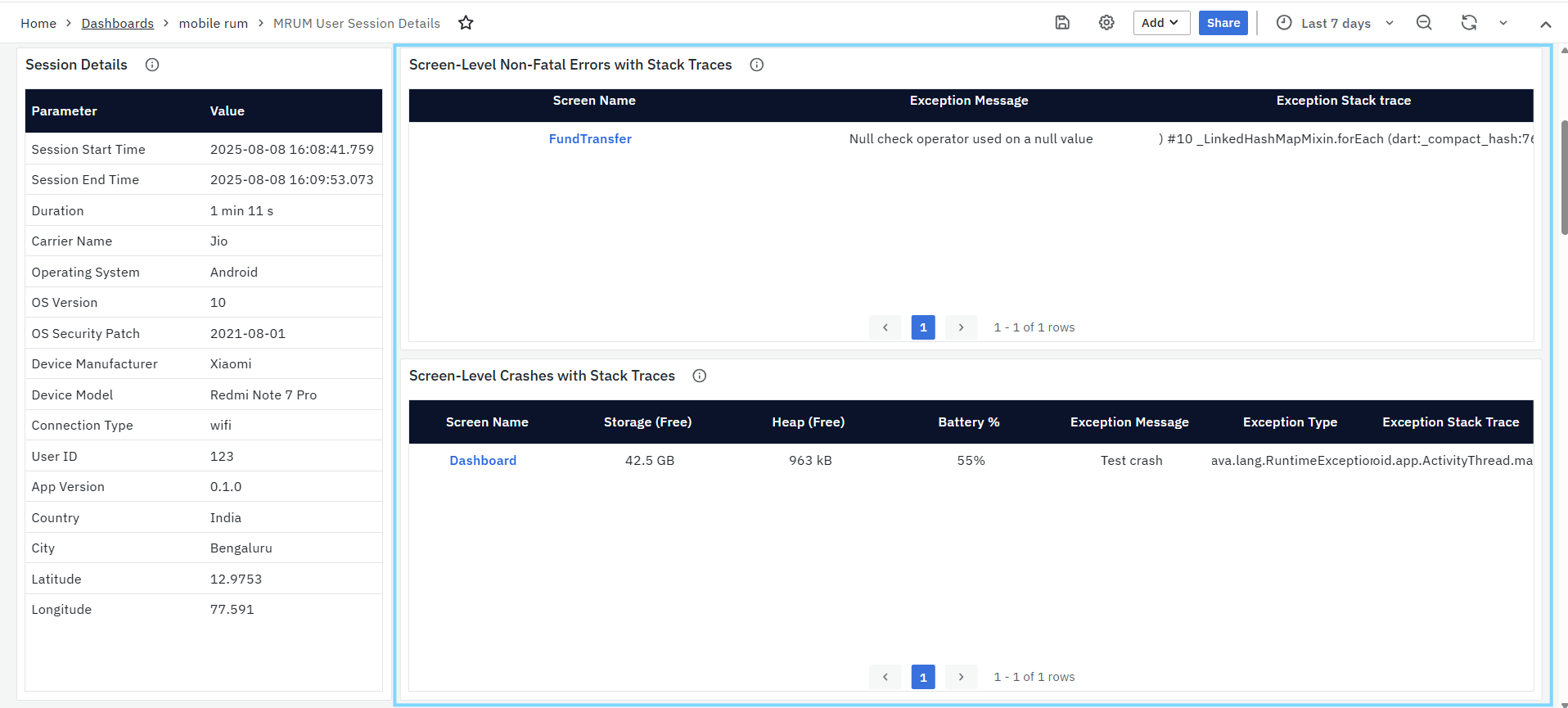Click the save dashboard icon
Viewport: 1568px width, 708px height.
click(1062, 23)
